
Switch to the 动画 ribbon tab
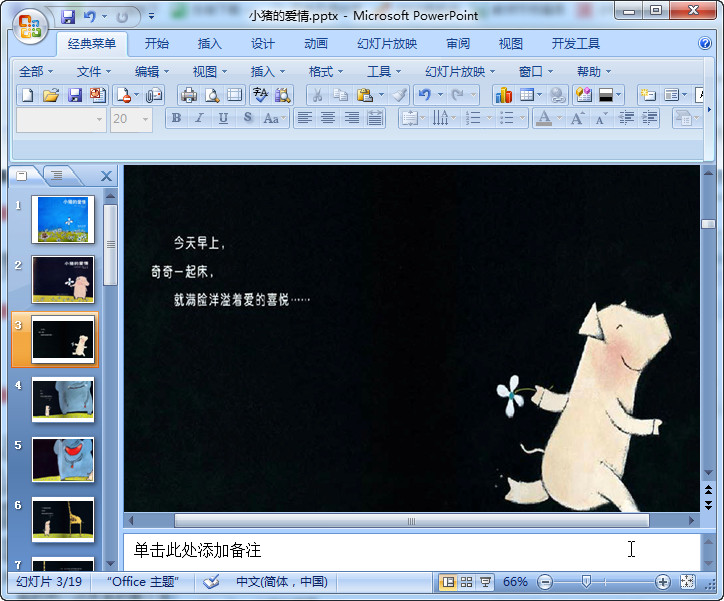coord(316,43)
